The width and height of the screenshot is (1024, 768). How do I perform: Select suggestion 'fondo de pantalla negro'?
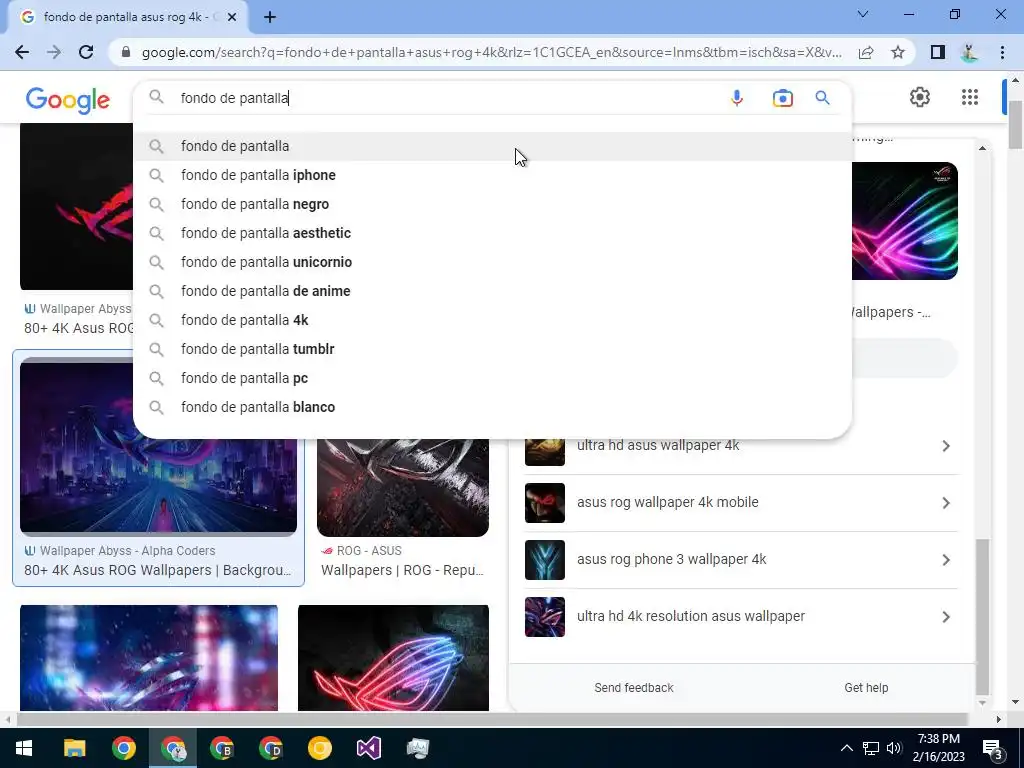pyautogui.click(x=492, y=204)
